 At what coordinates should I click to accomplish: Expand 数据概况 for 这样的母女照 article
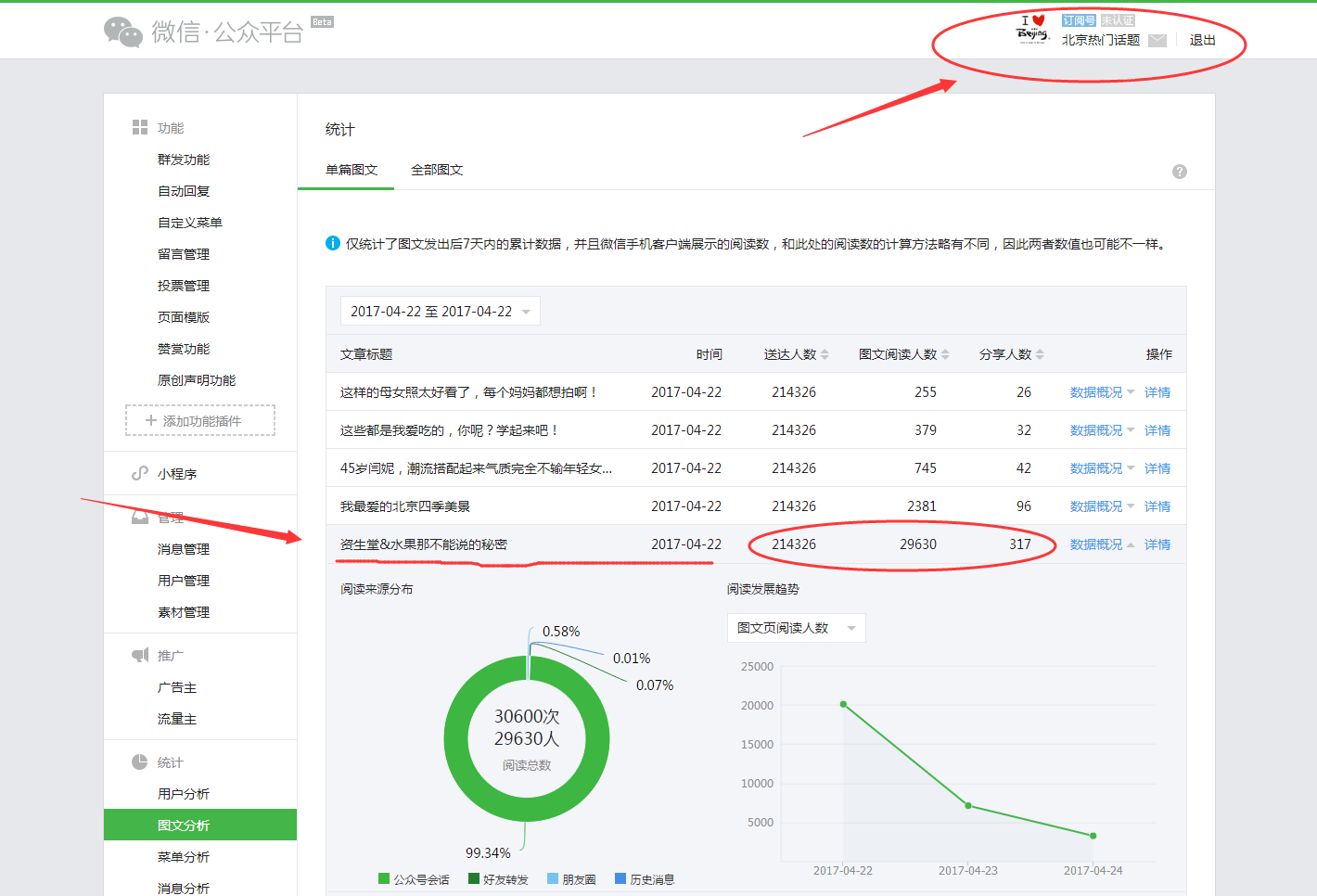click(1102, 392)
